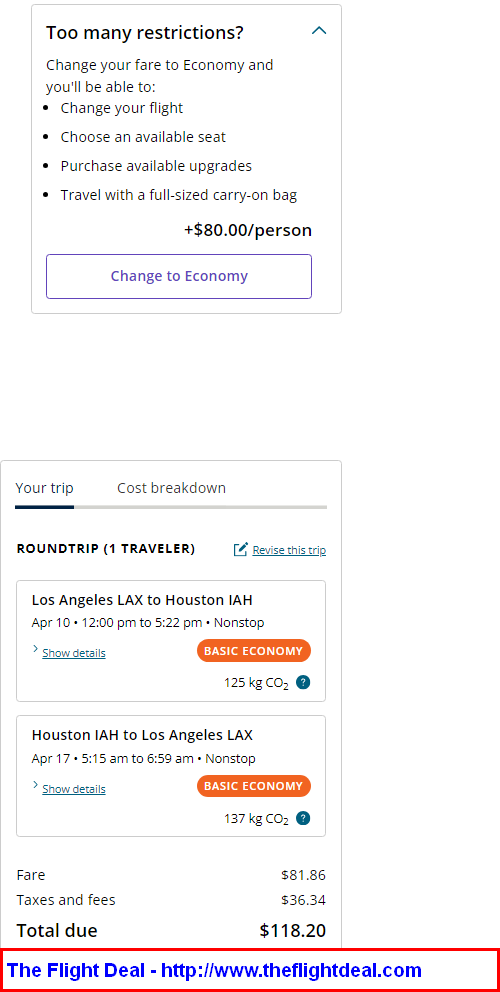
Task: Click Basic Economy badge on Apr 17 flight
Action: pos(254,786)
